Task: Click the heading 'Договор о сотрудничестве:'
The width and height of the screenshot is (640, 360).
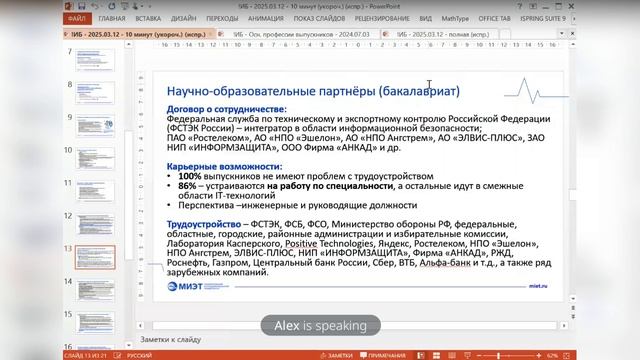Action: coord(227,109)
